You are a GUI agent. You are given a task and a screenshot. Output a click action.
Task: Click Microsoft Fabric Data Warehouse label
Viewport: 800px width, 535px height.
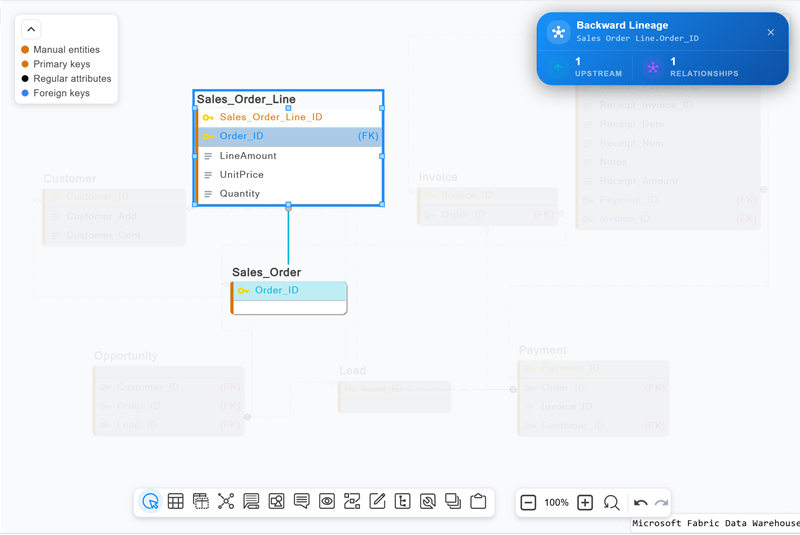[716, 523]
